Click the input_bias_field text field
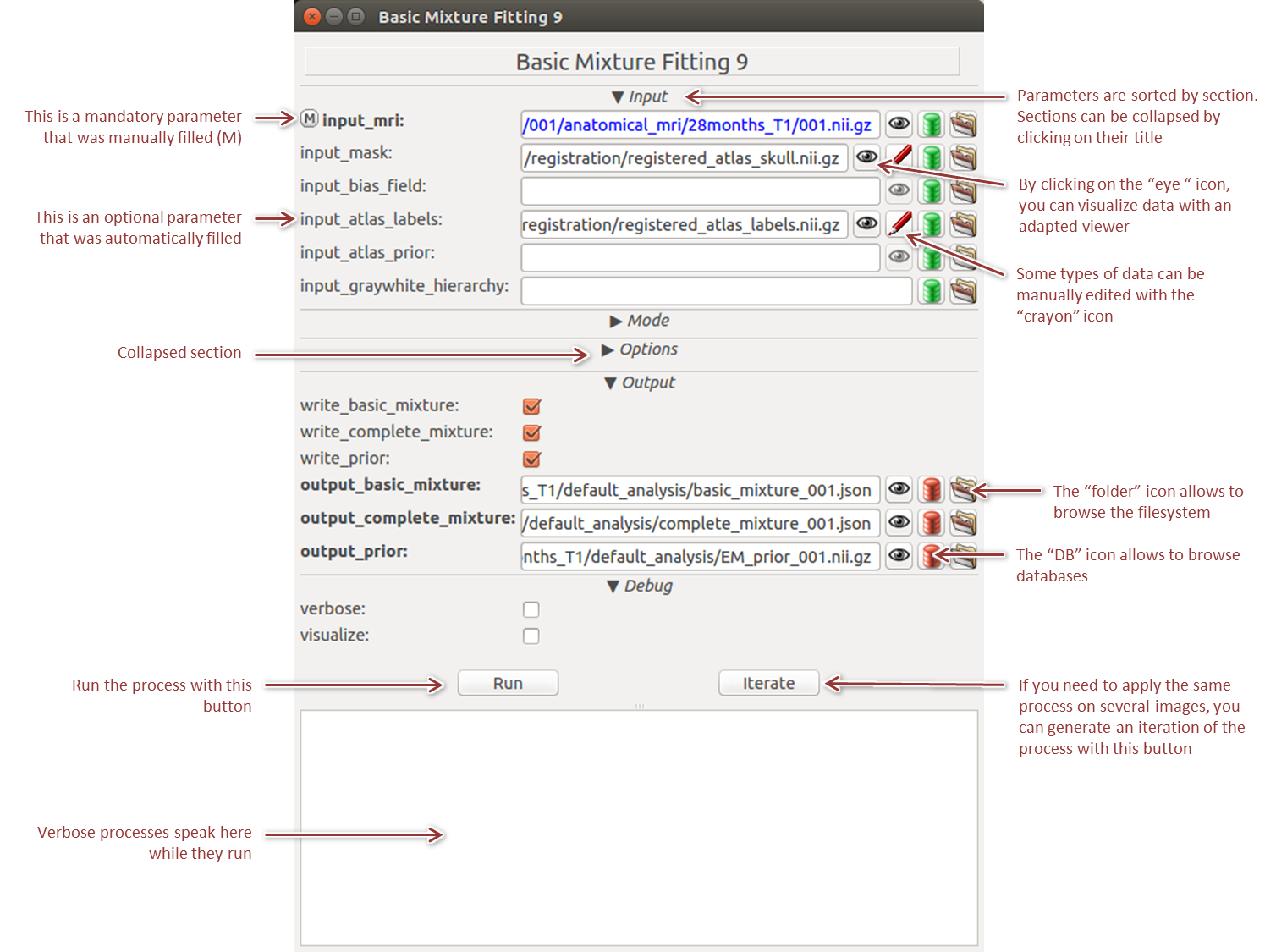 click(700, 191)
